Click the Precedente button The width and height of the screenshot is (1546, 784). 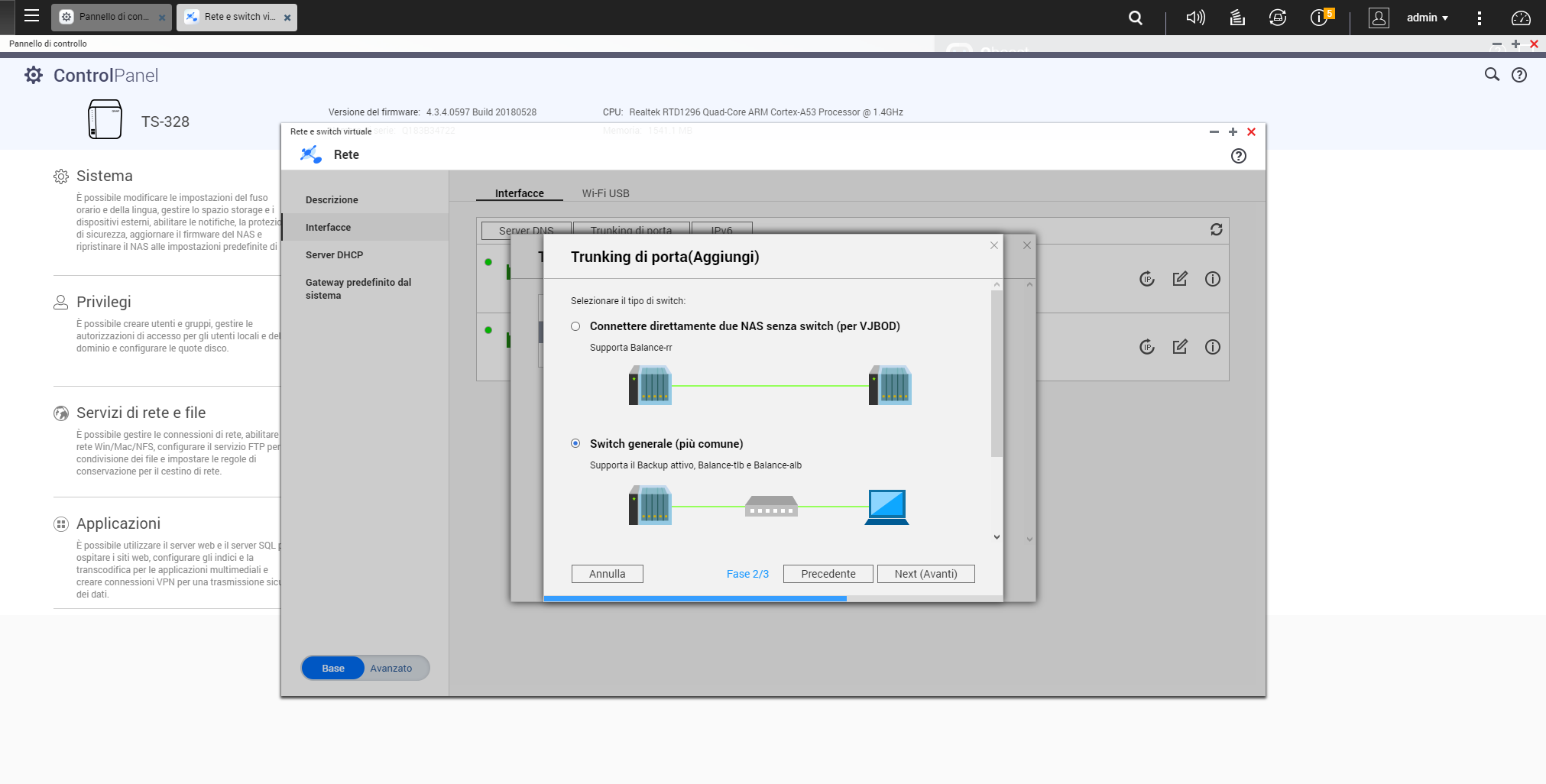pyautogui.click(x=828, y=574)
